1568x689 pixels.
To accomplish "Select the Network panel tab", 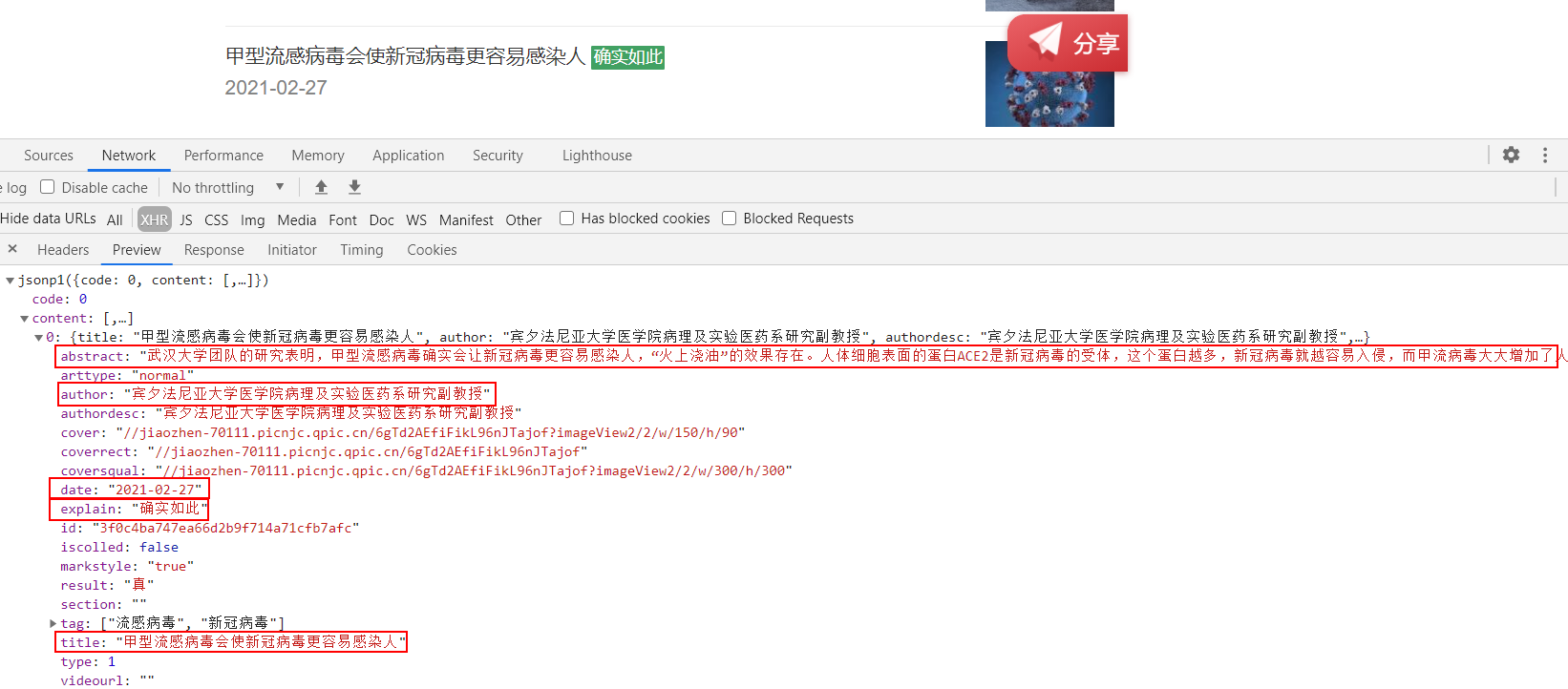I will (129, 156).
